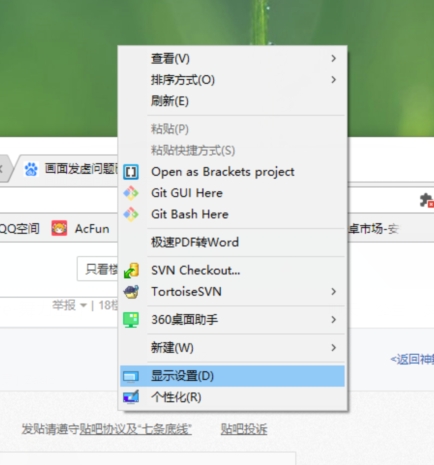Click the Git Bash Here icon
This screenshot has height=465, width=434.
point(131,214)
